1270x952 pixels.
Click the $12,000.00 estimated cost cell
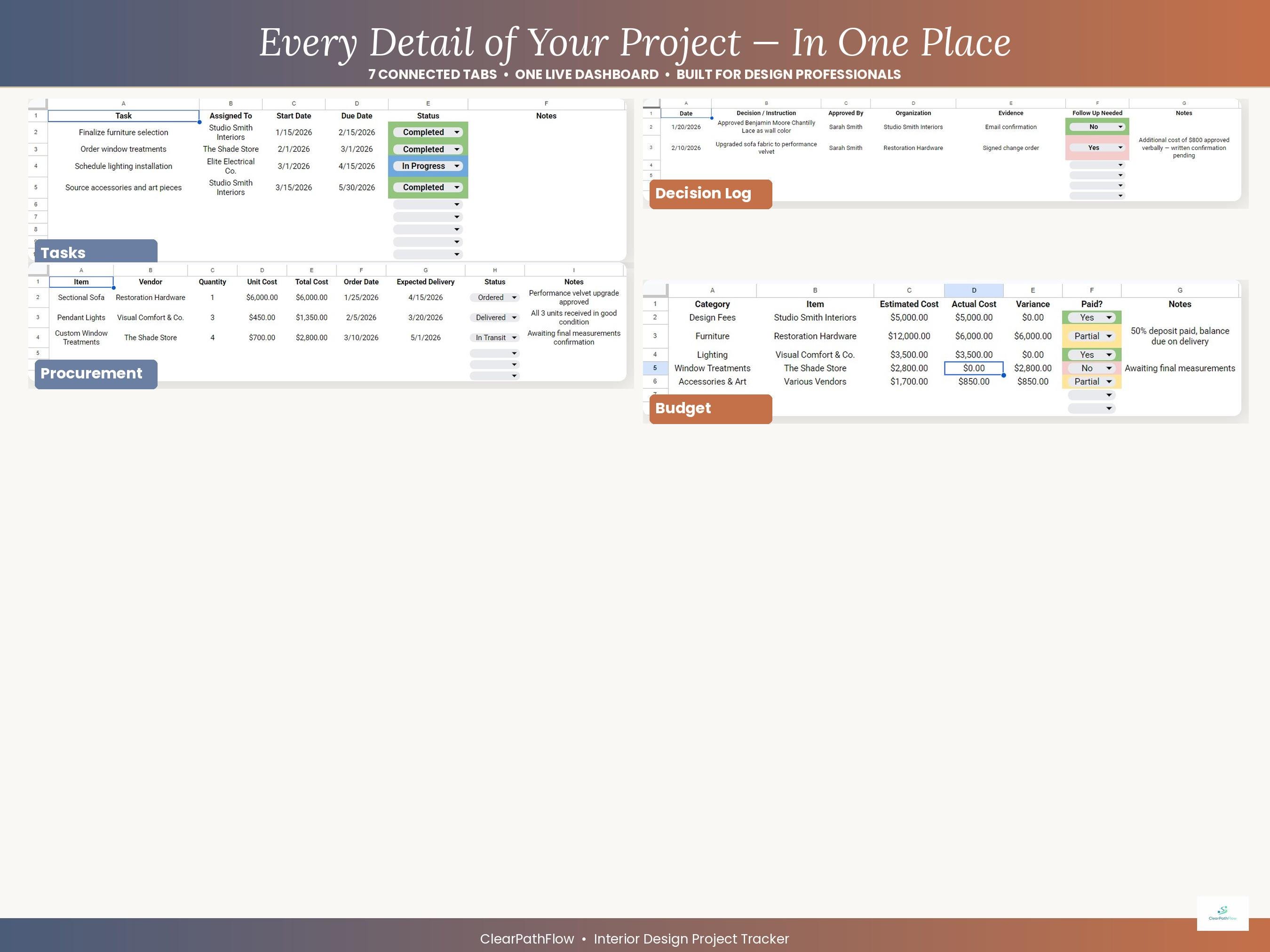click(x=909, y=336)
